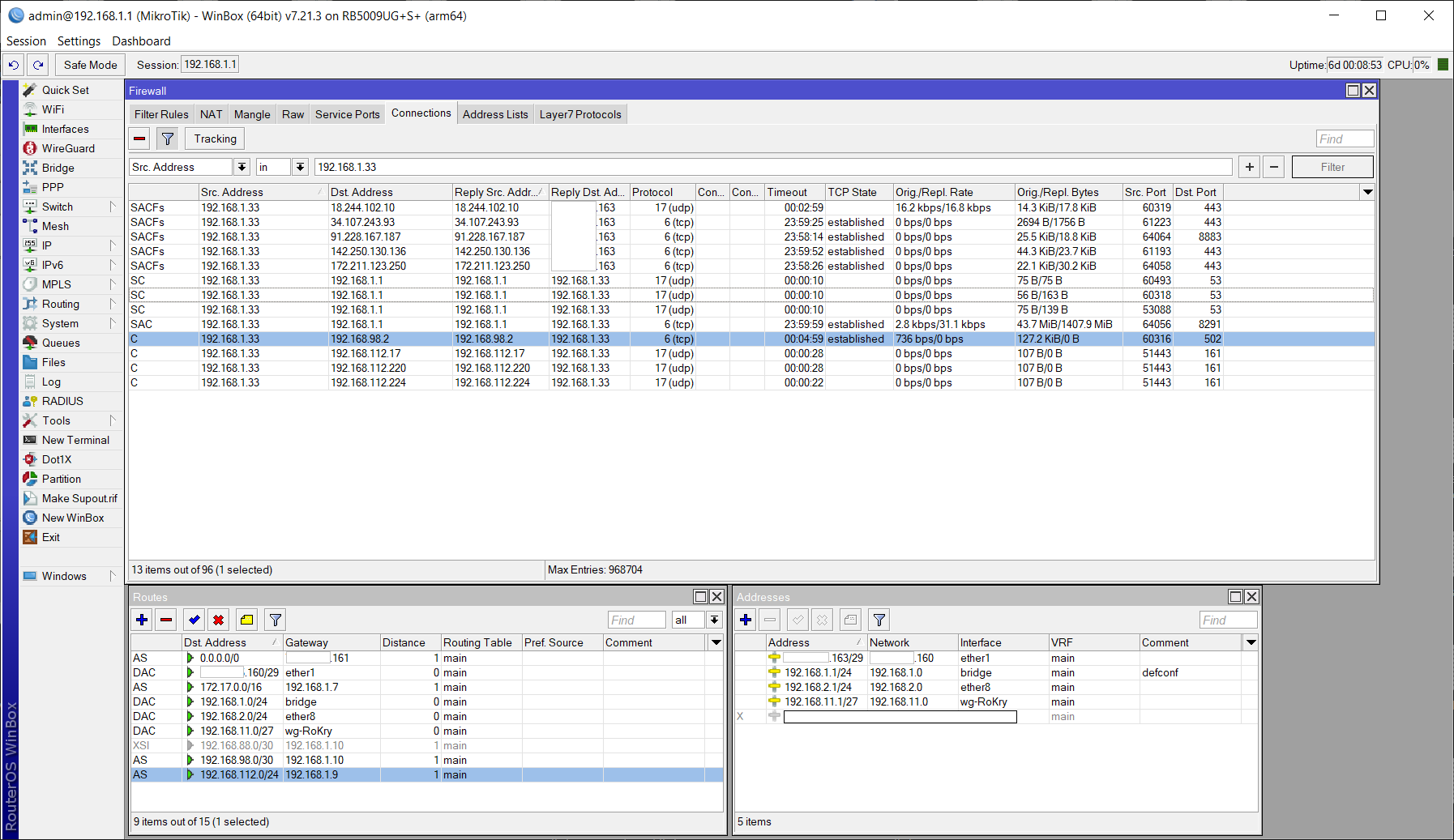
Task: Click the red remove connection icon
Action: pos(140,139)
